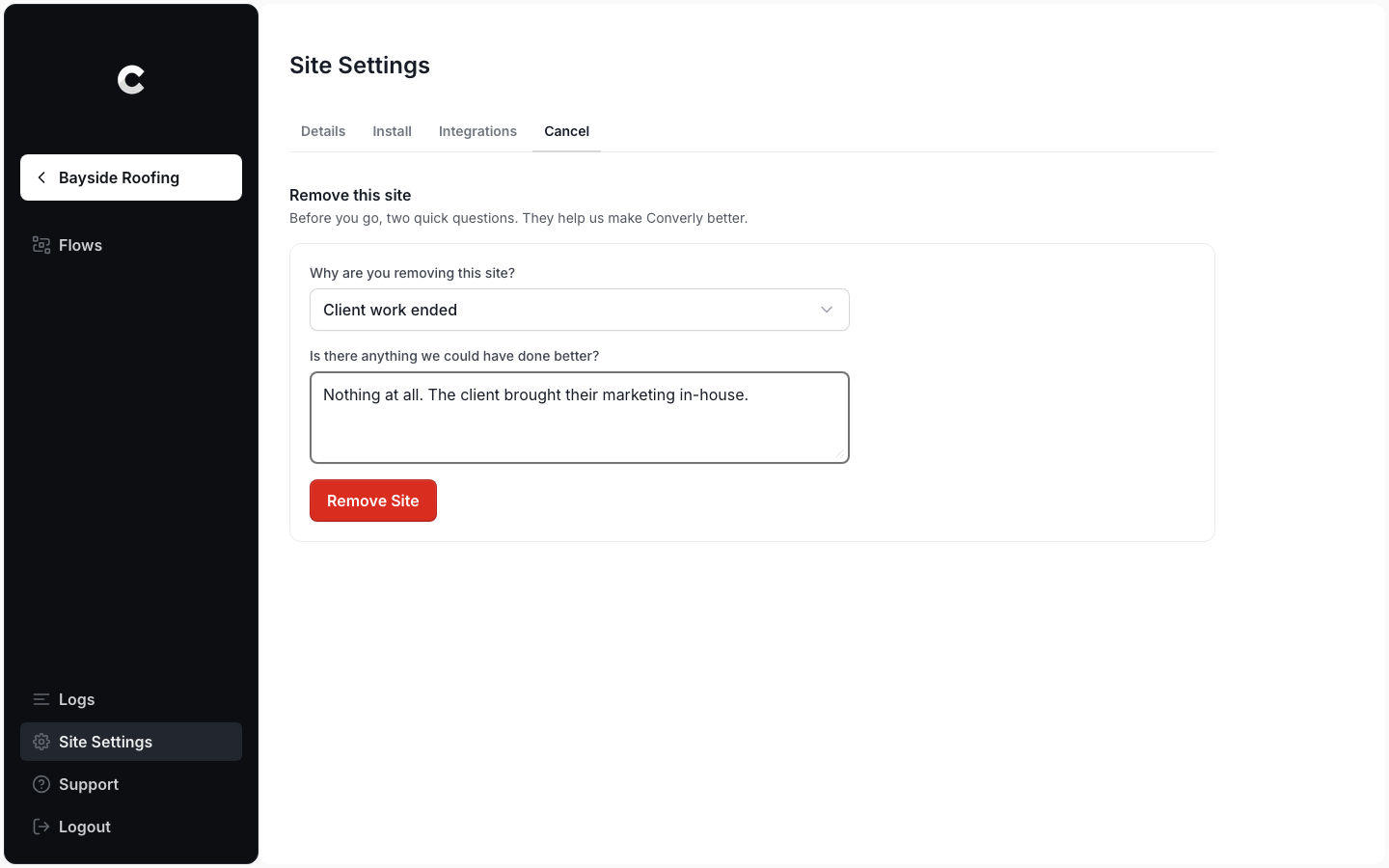The height and width of the screenshot is (868, 1389).
Task: Click the 'Is there anything we could have done better?' label
Action: coord(454,356)
